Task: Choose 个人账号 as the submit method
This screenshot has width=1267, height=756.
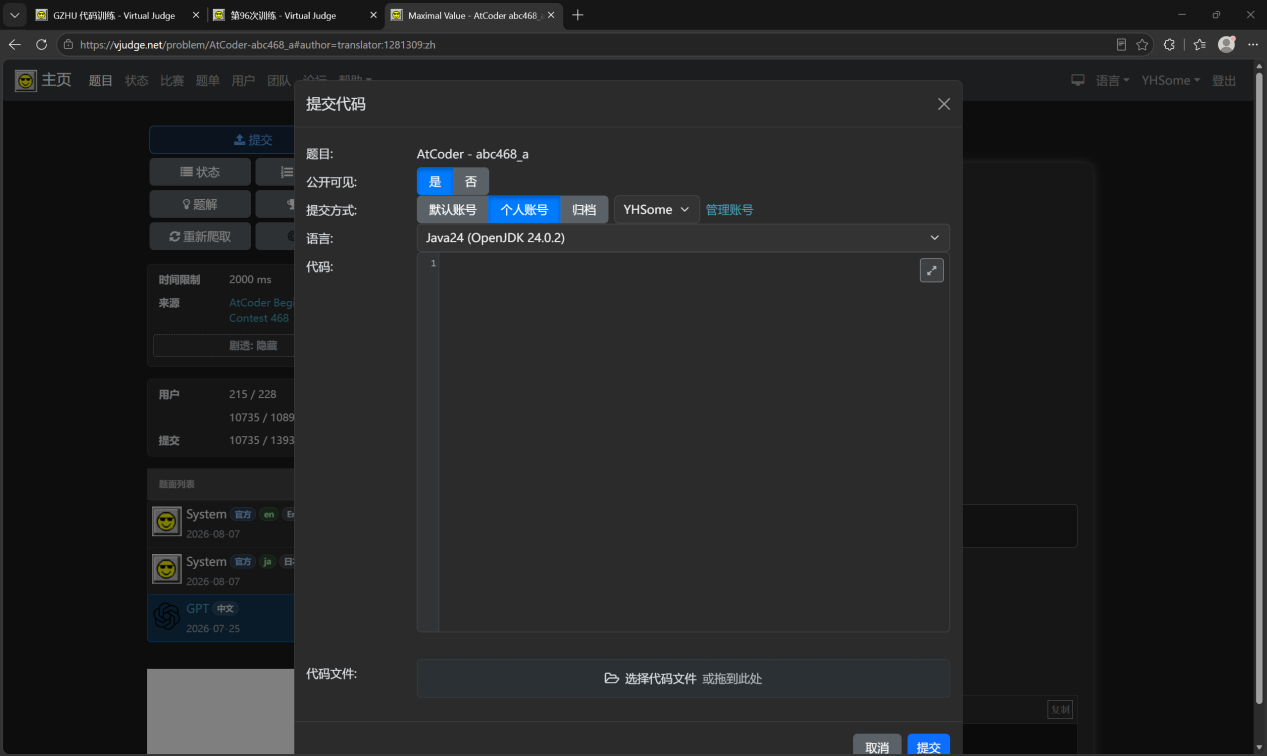Action: coord(524,210)
